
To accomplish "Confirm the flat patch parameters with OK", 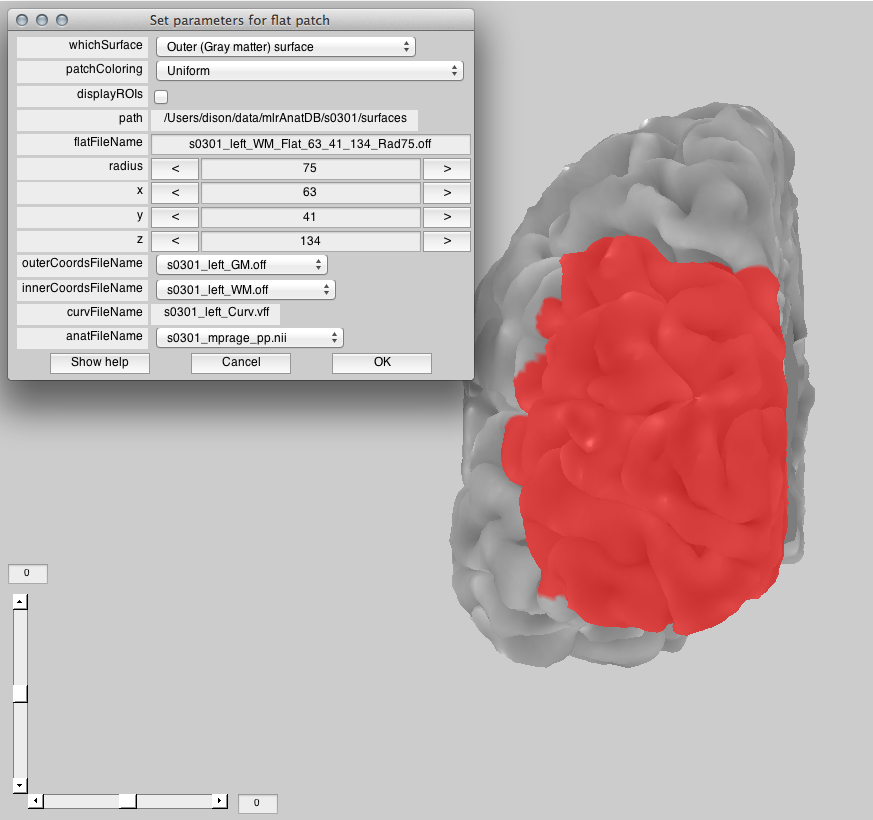I will 382,363.
